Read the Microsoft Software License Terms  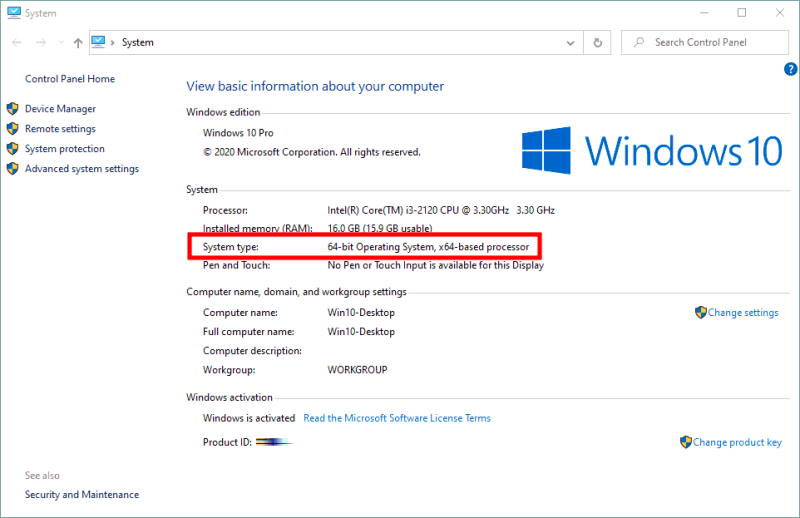397,418
